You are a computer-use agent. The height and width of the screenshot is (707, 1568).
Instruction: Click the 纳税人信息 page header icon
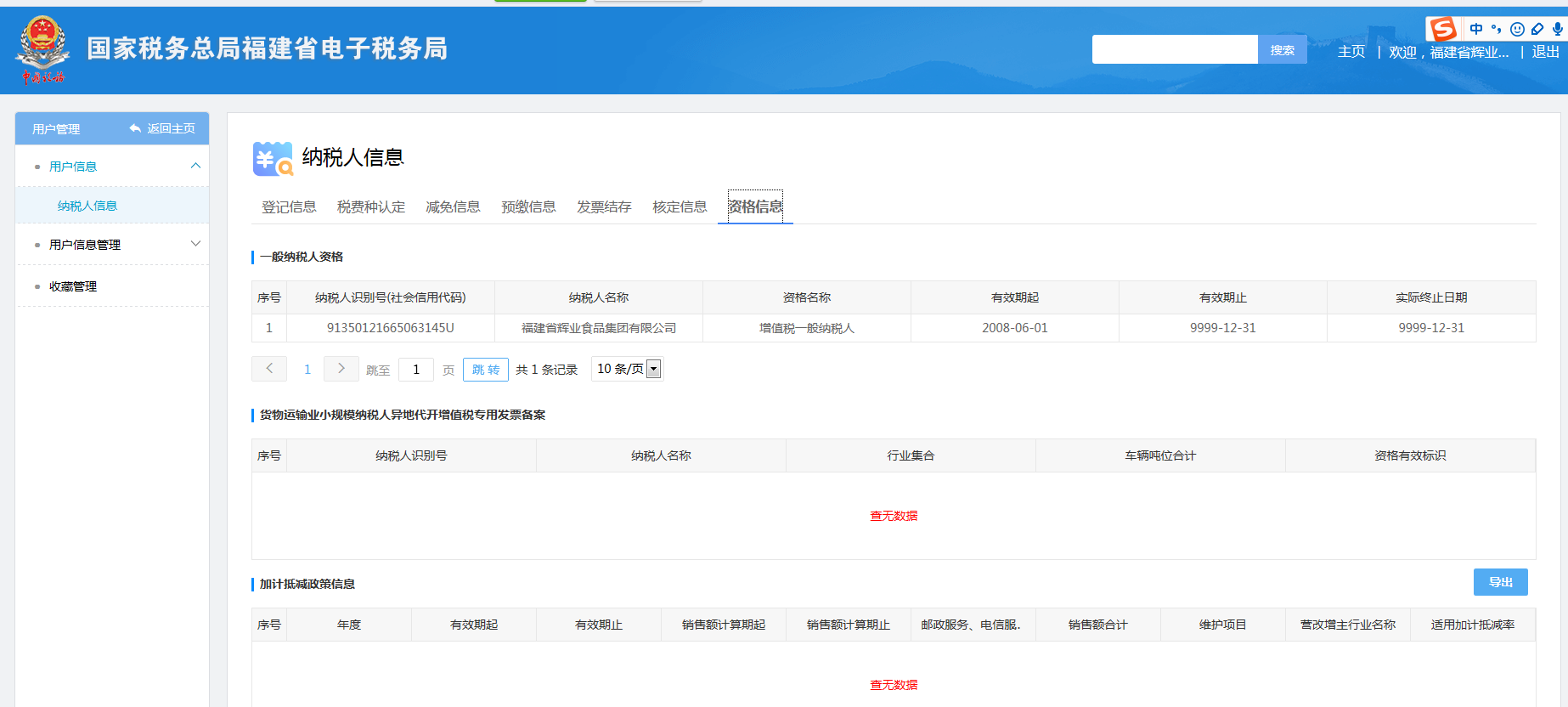(273, 159)
